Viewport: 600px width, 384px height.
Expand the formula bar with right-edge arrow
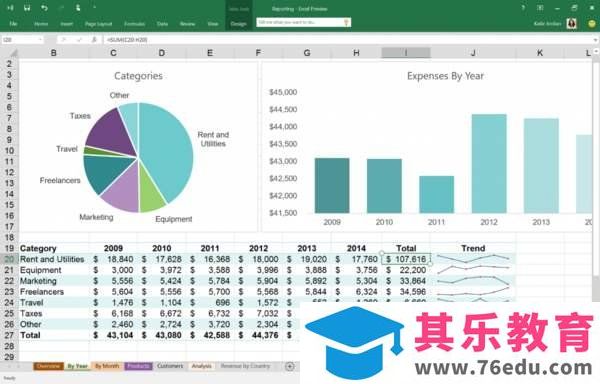click(595, 40)
